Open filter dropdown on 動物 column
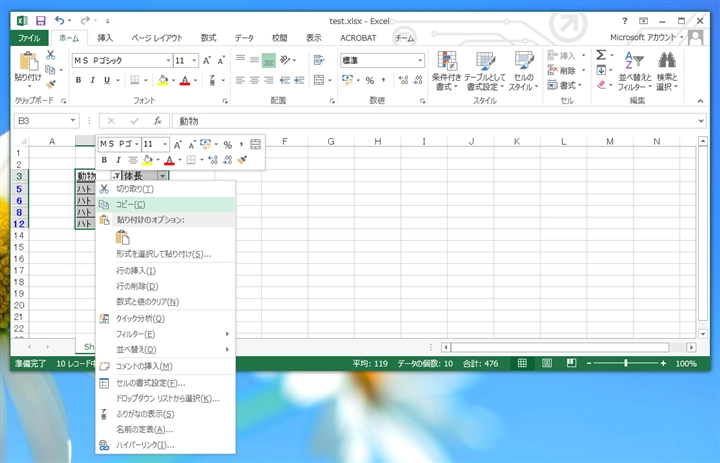The image size is (720, 463). coord(117,176)
